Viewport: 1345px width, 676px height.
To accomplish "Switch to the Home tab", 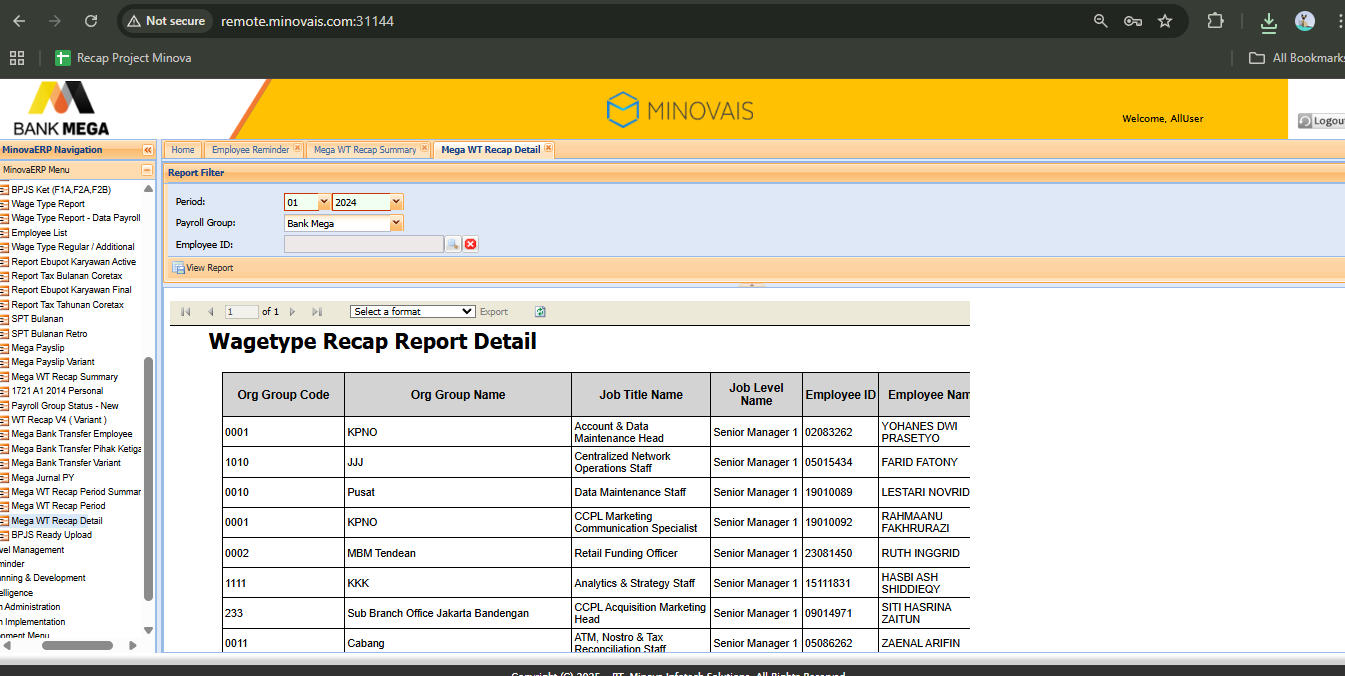I will point(182,150).
